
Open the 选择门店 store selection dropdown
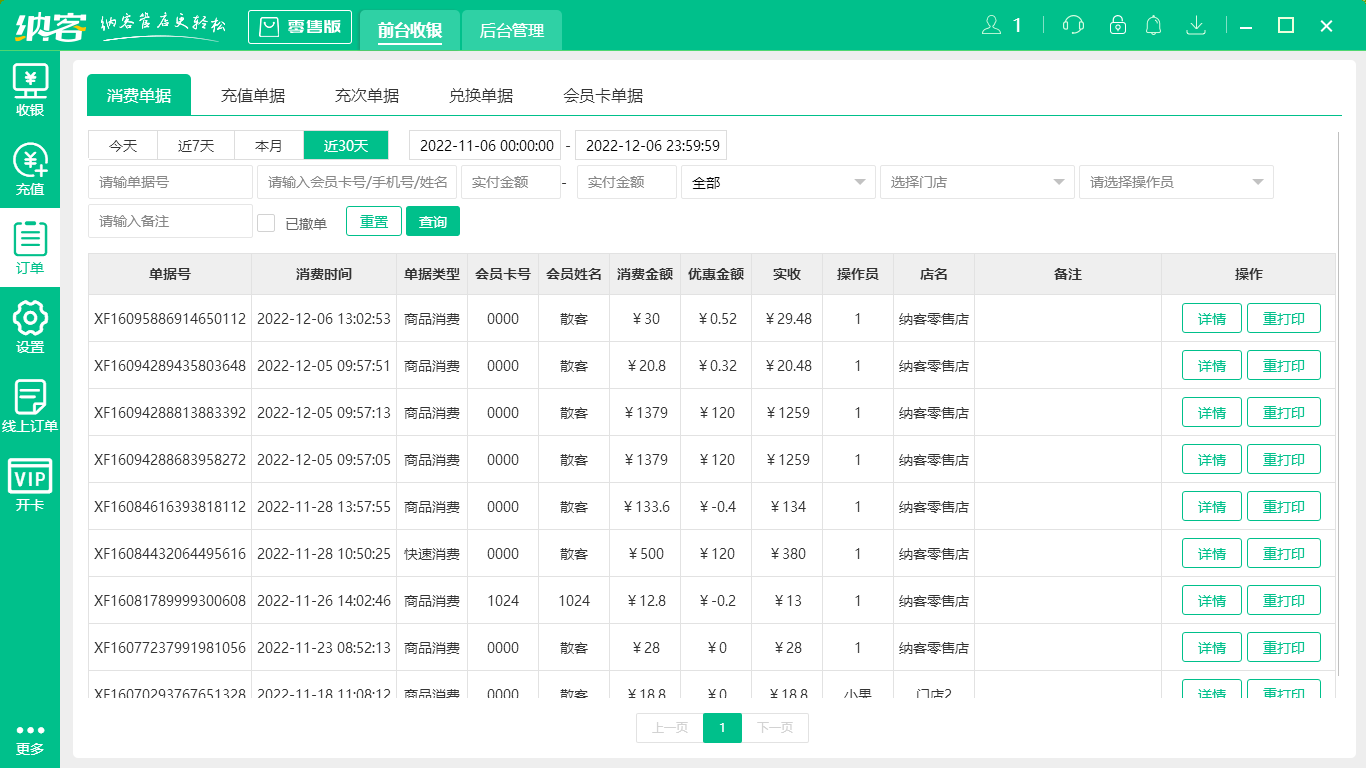[x=977, y=182]
